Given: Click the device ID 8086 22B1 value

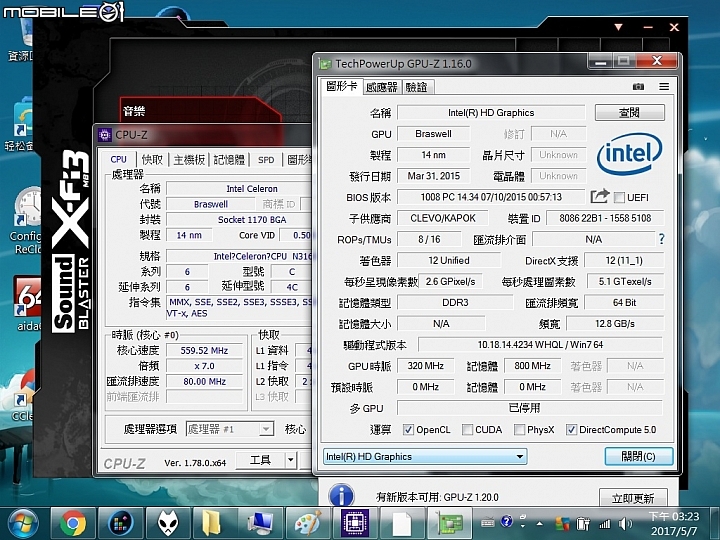Looking at the screenshot, I should (605, 218).
